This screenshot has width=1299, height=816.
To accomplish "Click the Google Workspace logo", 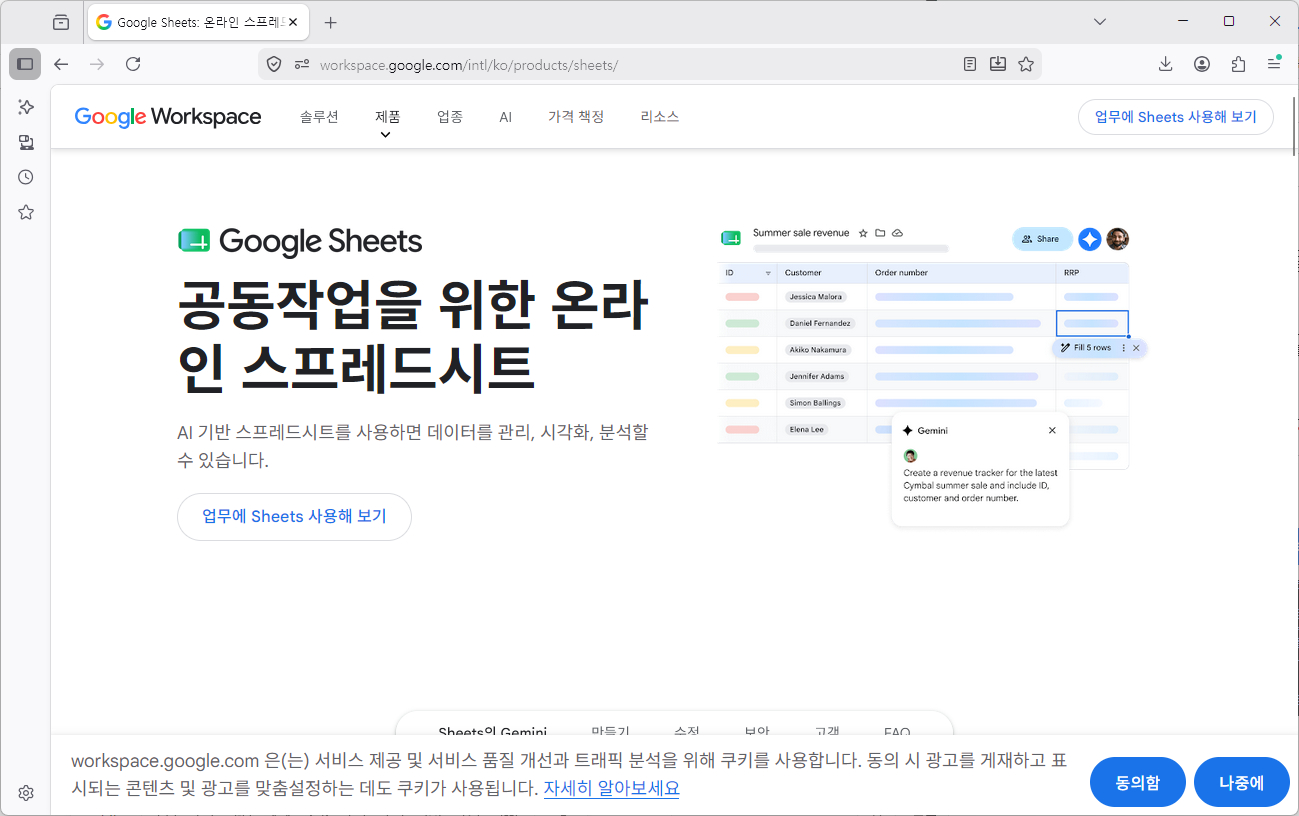I will [x=168, y=117].
